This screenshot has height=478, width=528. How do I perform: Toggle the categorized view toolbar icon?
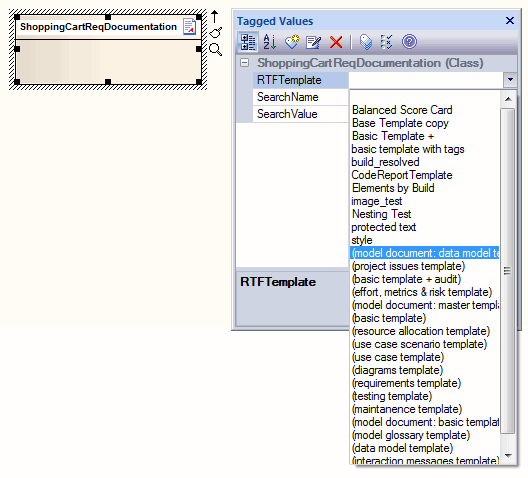point(248,42)
